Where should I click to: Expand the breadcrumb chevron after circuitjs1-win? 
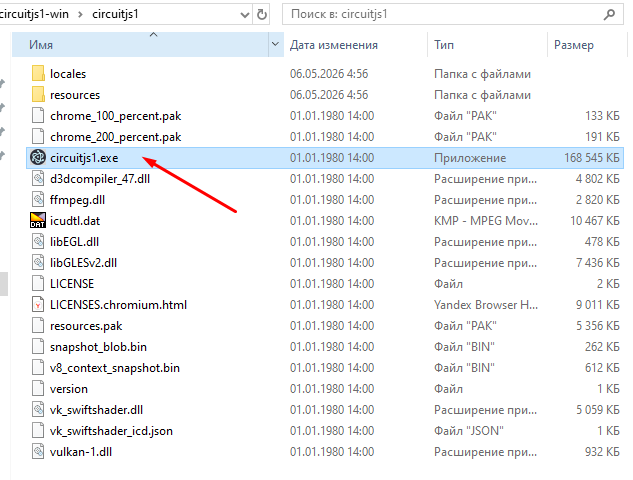pyautogui.click(x=80, y=15)
